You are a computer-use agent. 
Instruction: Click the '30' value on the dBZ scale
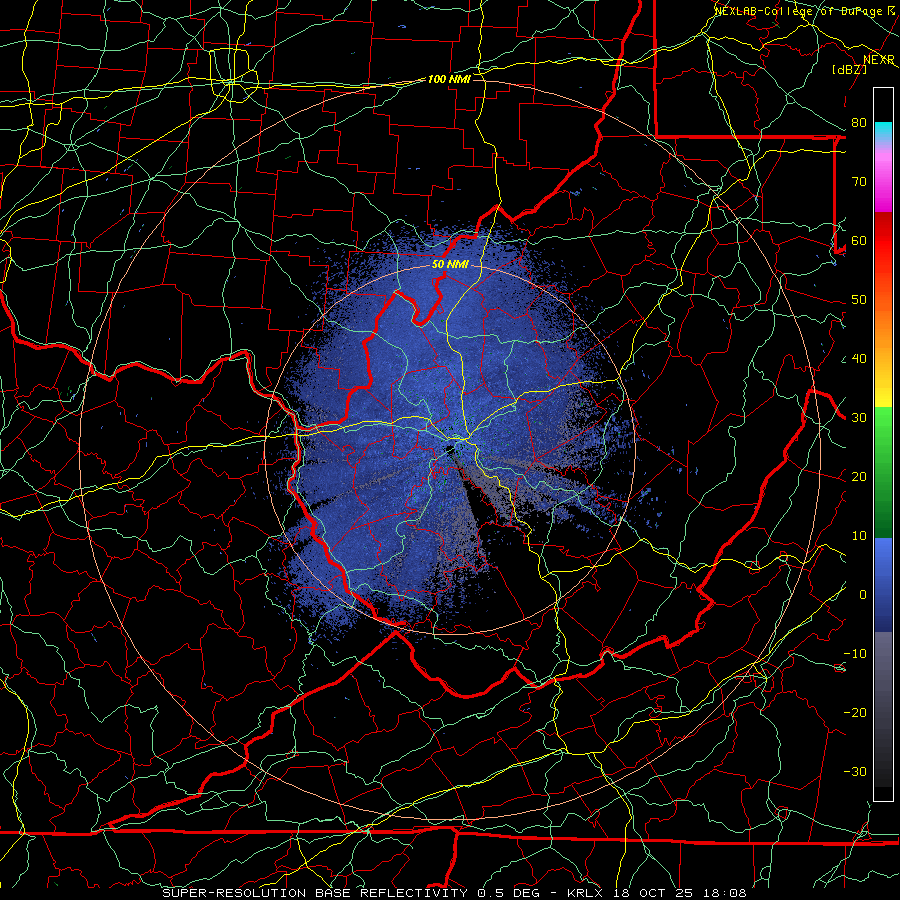(859, 418)
